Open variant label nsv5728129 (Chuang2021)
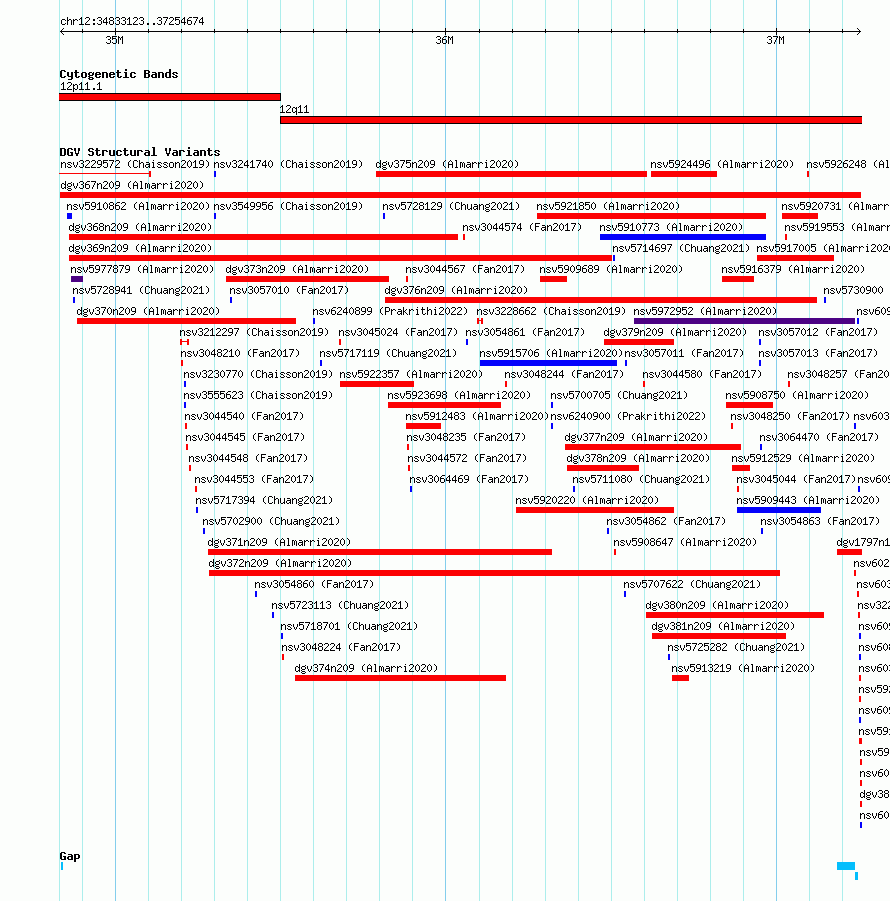Viewport: 890px width, 901px height. 451,206
